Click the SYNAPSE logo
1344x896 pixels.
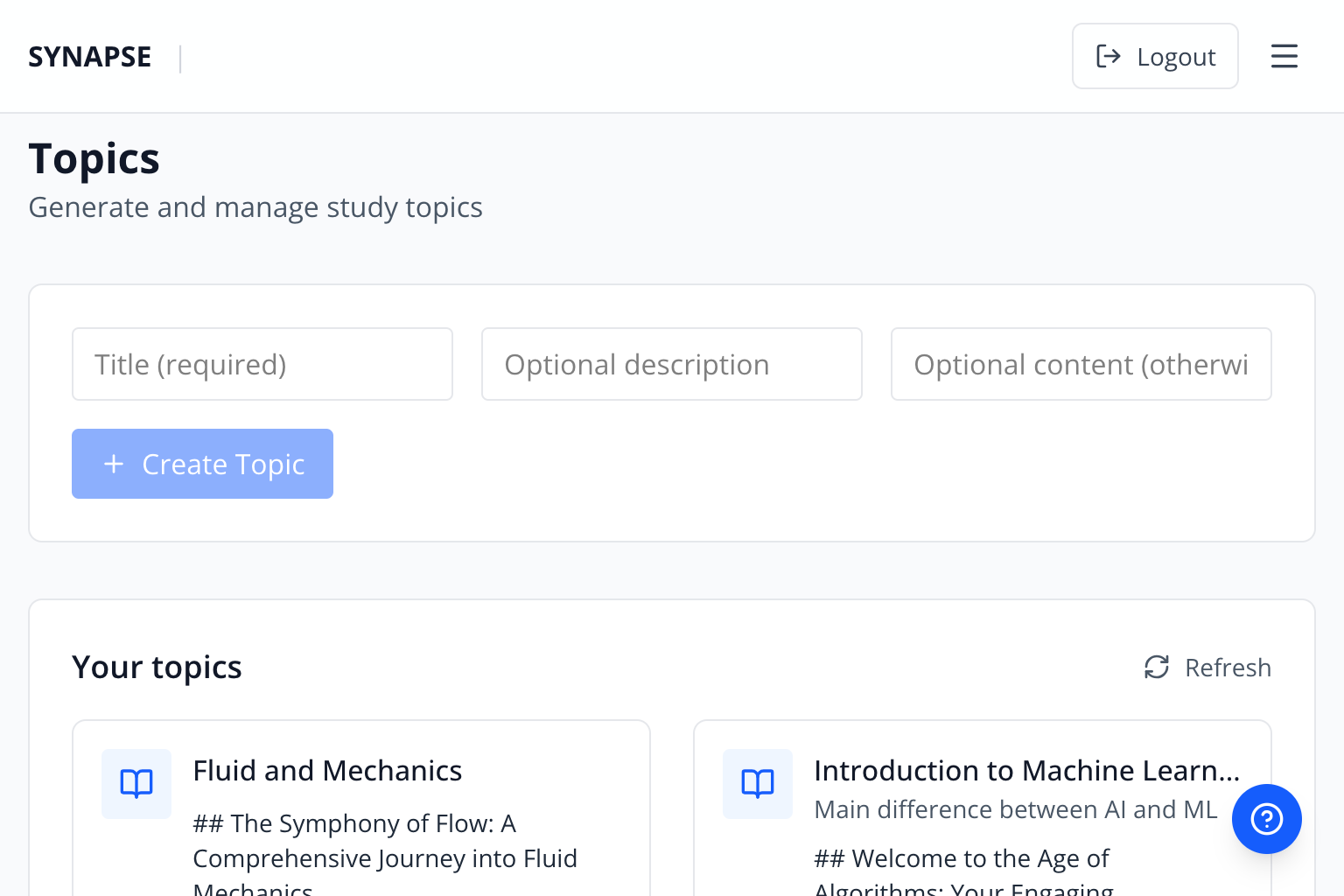coord(90,57)
